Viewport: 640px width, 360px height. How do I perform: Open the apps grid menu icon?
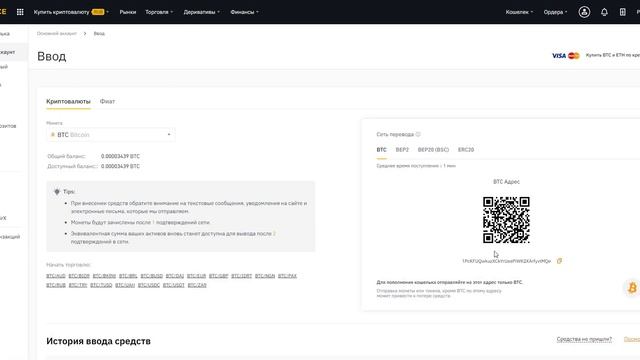(x=20, y=12)
